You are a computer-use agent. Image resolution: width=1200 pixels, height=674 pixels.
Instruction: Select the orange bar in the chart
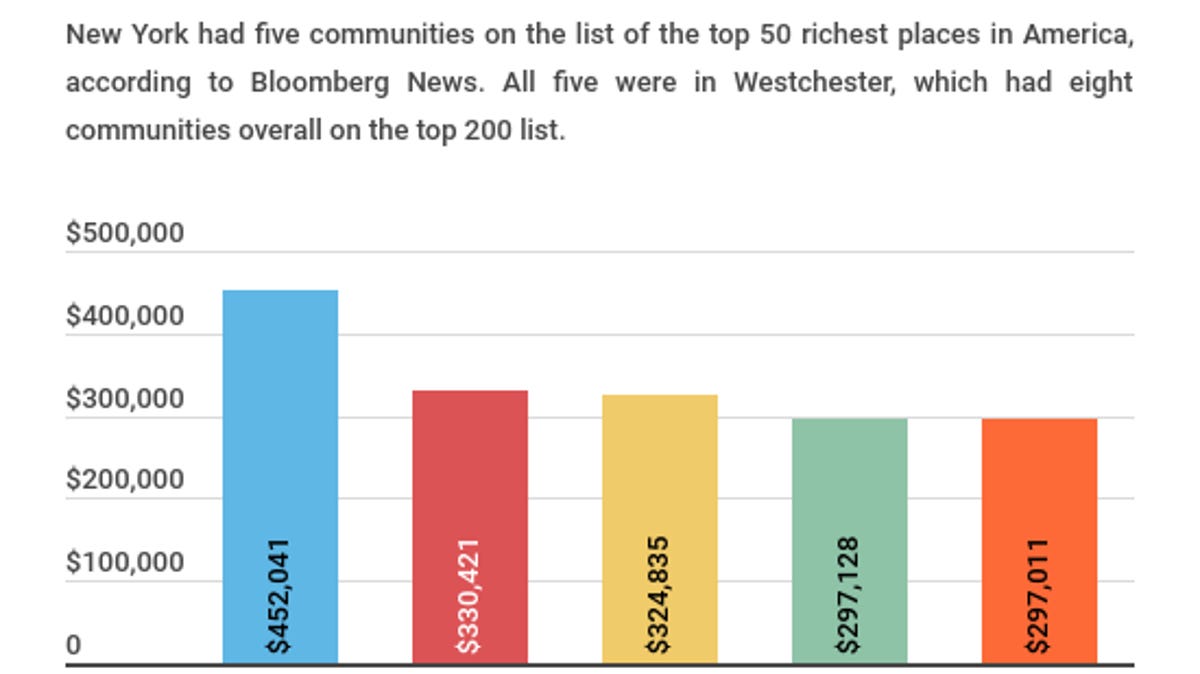(x=1040, y=470)
